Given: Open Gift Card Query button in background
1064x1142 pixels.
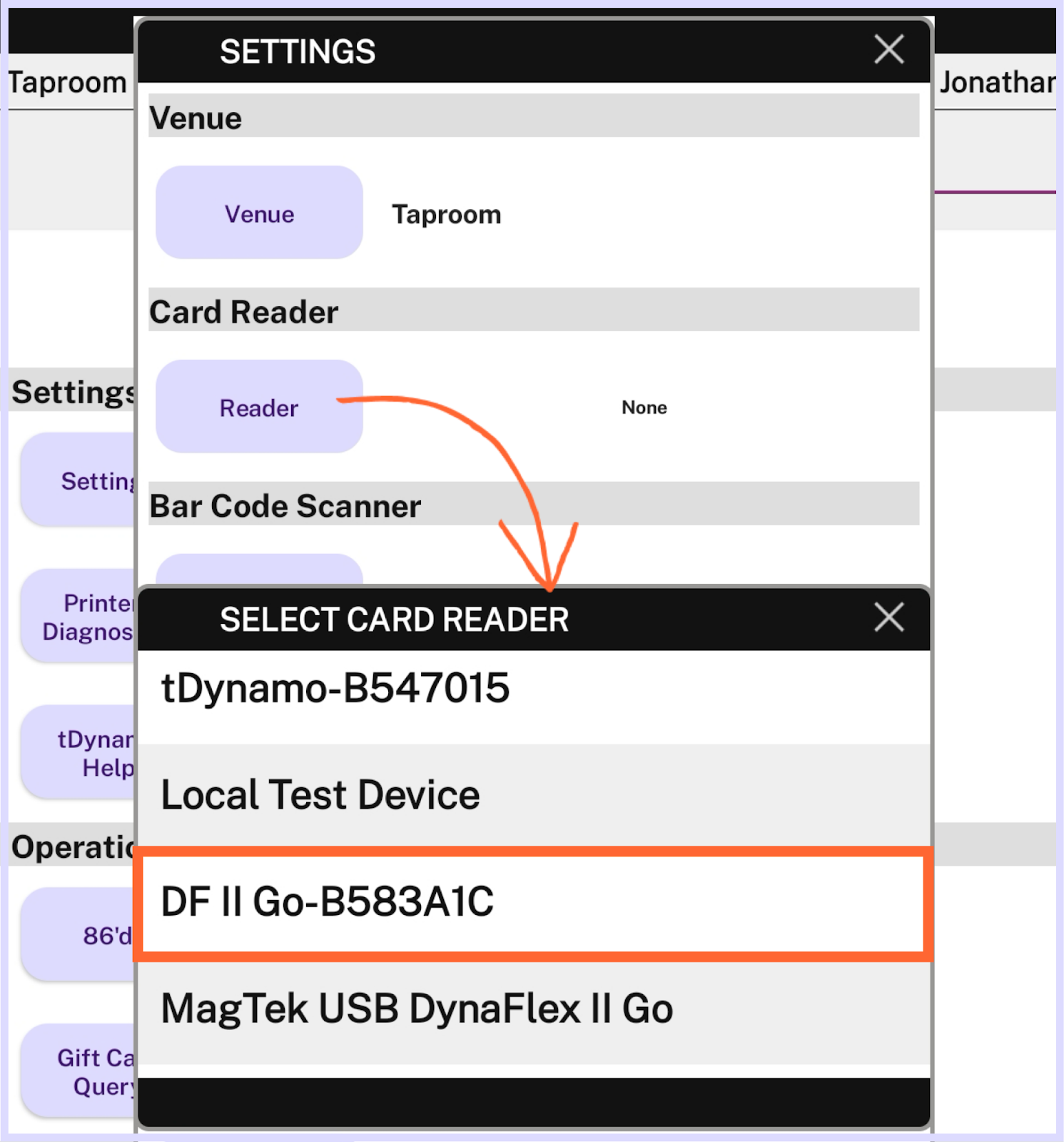Looking at the screenshot, I should click(78, 1071).
